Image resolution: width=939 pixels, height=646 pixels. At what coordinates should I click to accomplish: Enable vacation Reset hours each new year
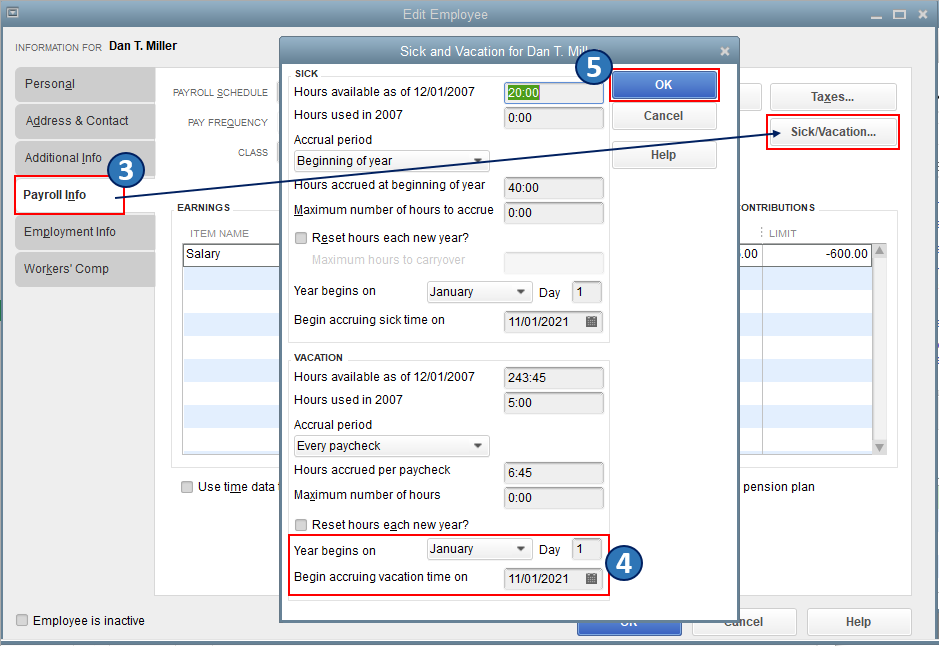(x=301, y=525)
